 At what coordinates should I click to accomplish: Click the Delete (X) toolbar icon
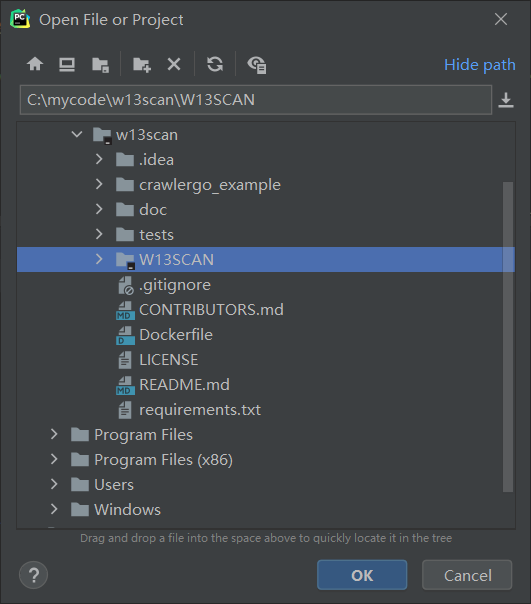coord(174,64)
